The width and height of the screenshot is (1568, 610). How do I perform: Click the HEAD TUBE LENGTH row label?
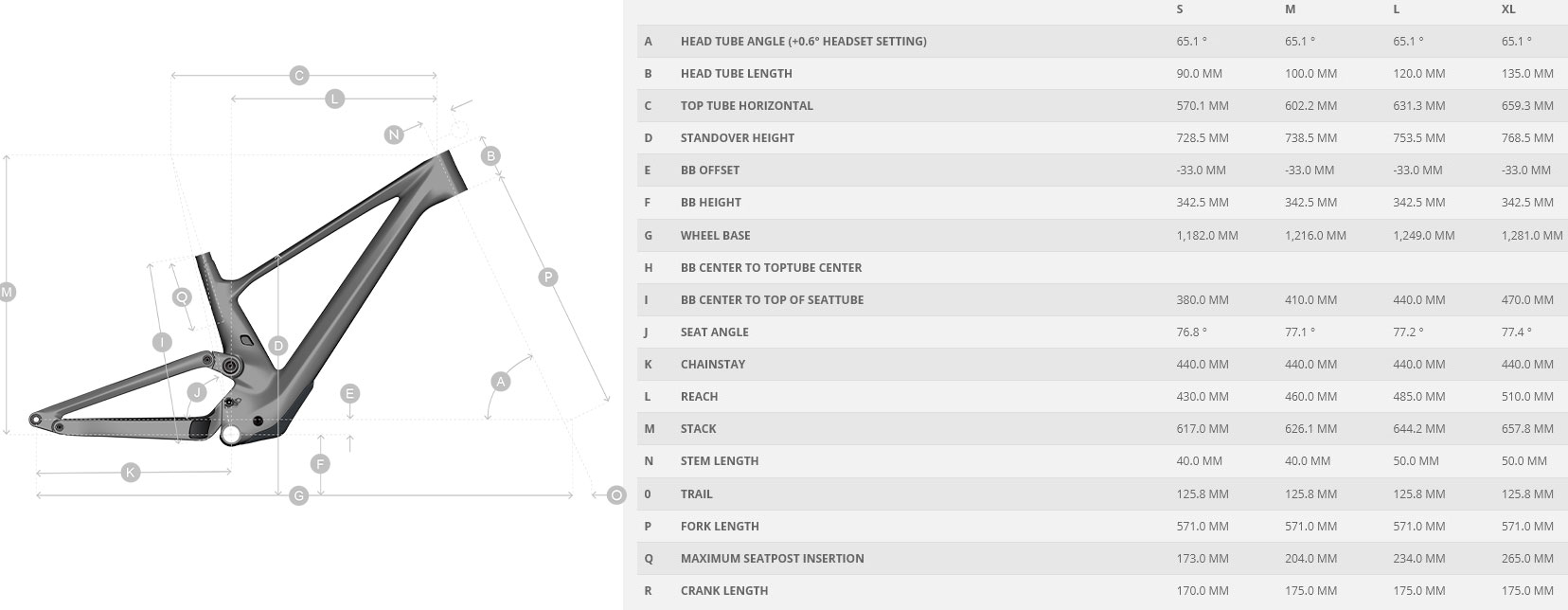click(736, 74)
